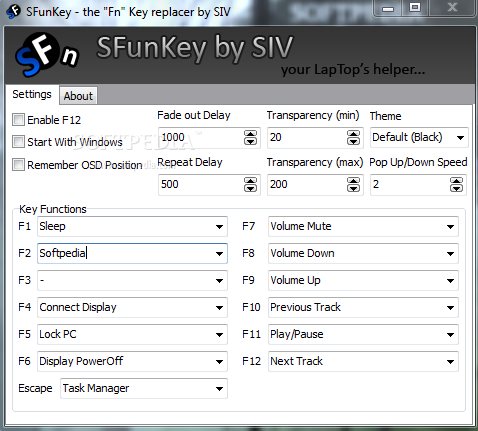Open the F11 Play/Pause dropdown
478x431 pixels.
(363, 334)
